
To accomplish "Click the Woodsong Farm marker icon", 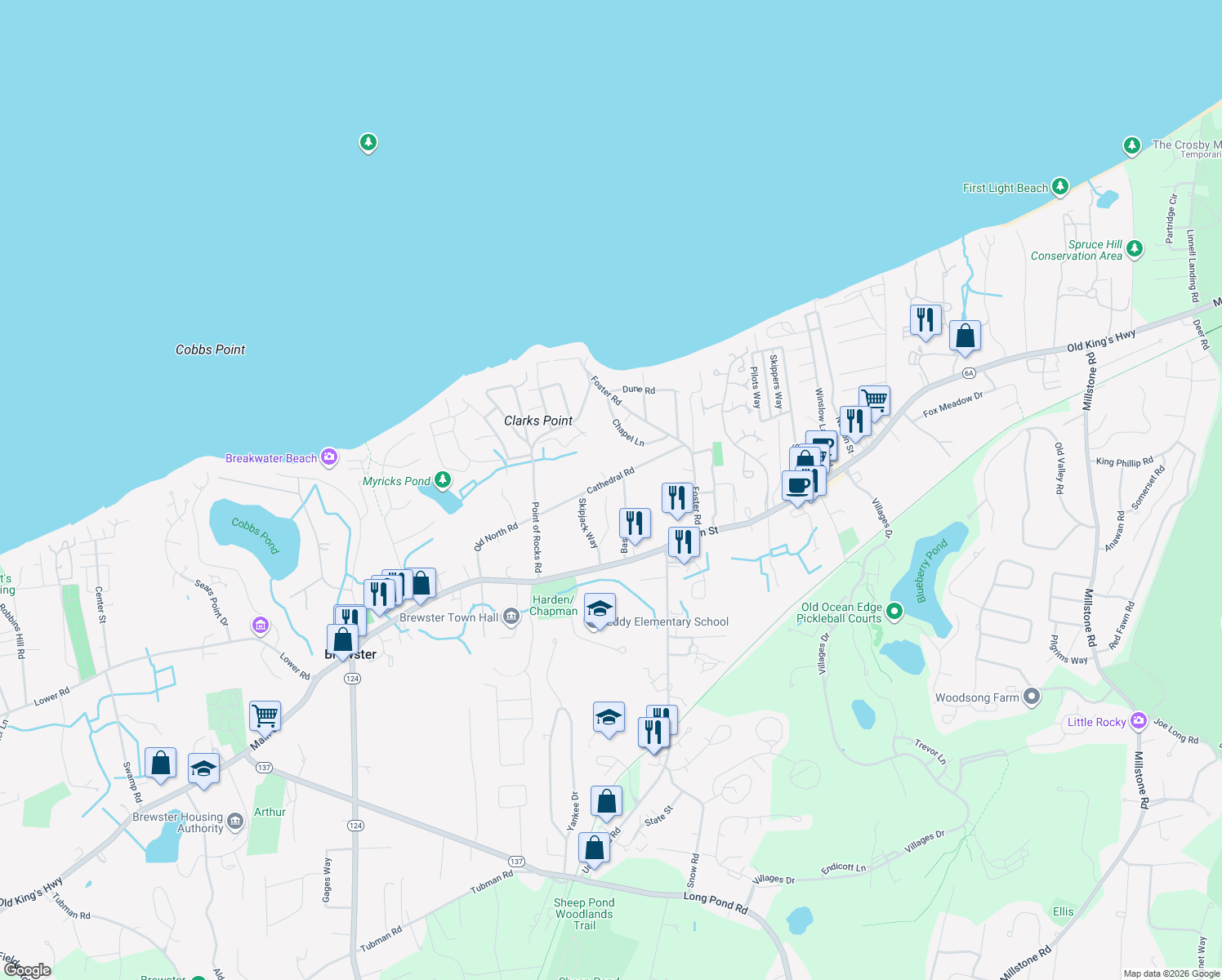I will pos(1031,696).
